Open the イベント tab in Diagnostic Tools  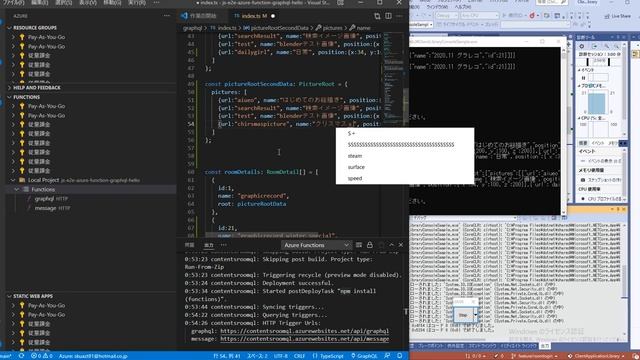click(598, 143)
